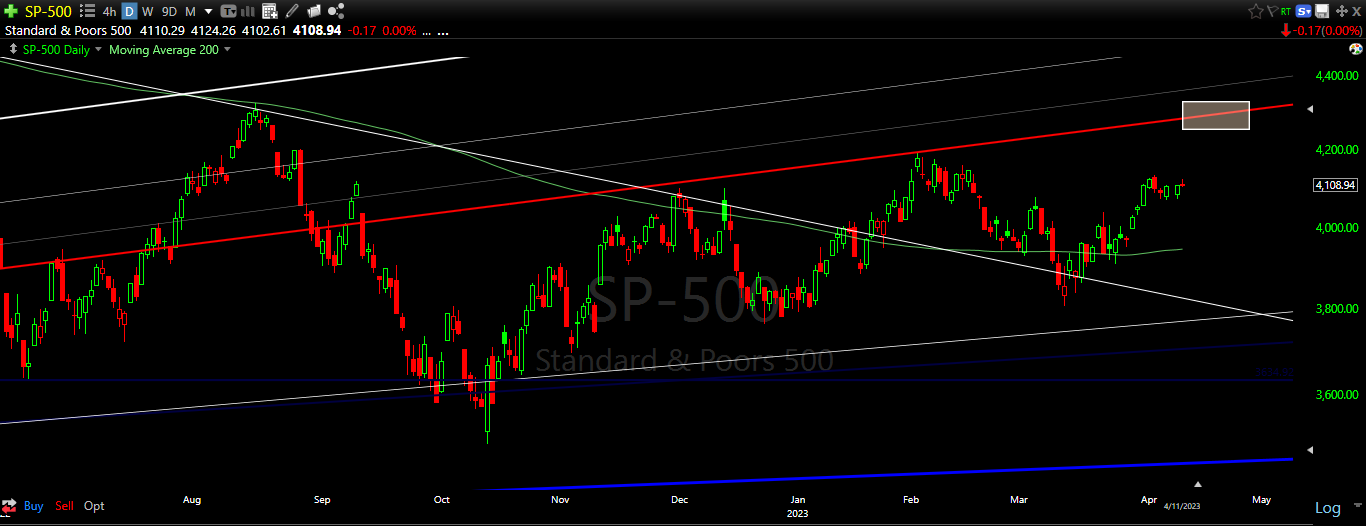This screenshot has width=1366, height=526.
Task: Open the folder layouts icon
Action: [x=314, y=11]
